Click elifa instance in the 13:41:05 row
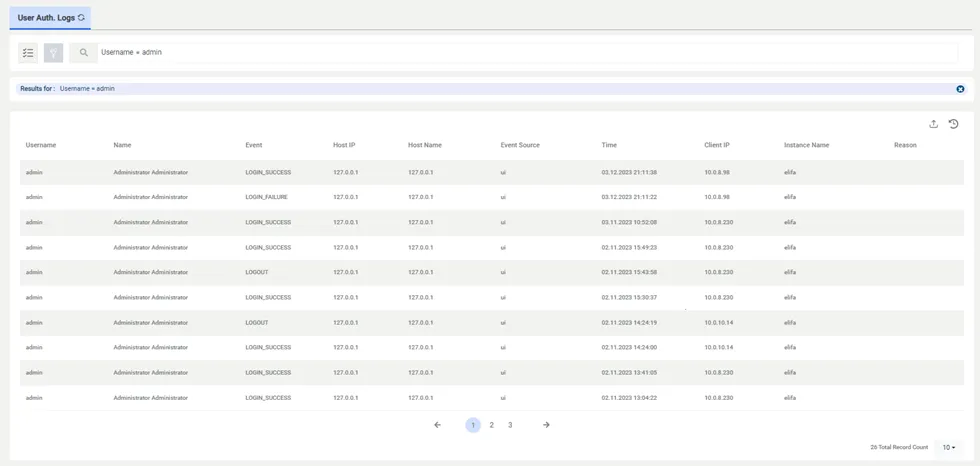Viewport: 980px width, 466px height. click(790, 372)
